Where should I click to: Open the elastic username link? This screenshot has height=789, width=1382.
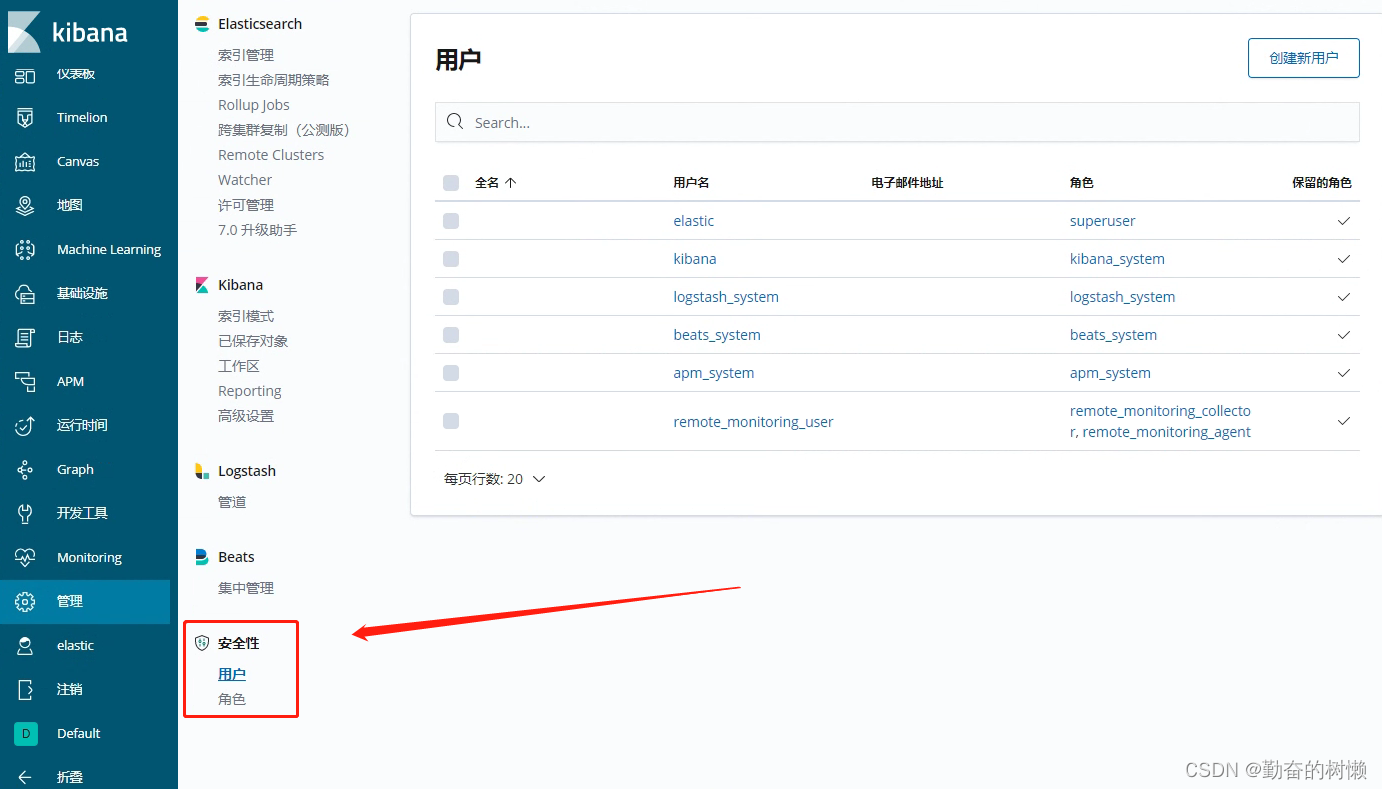click(x=694, y=221)
